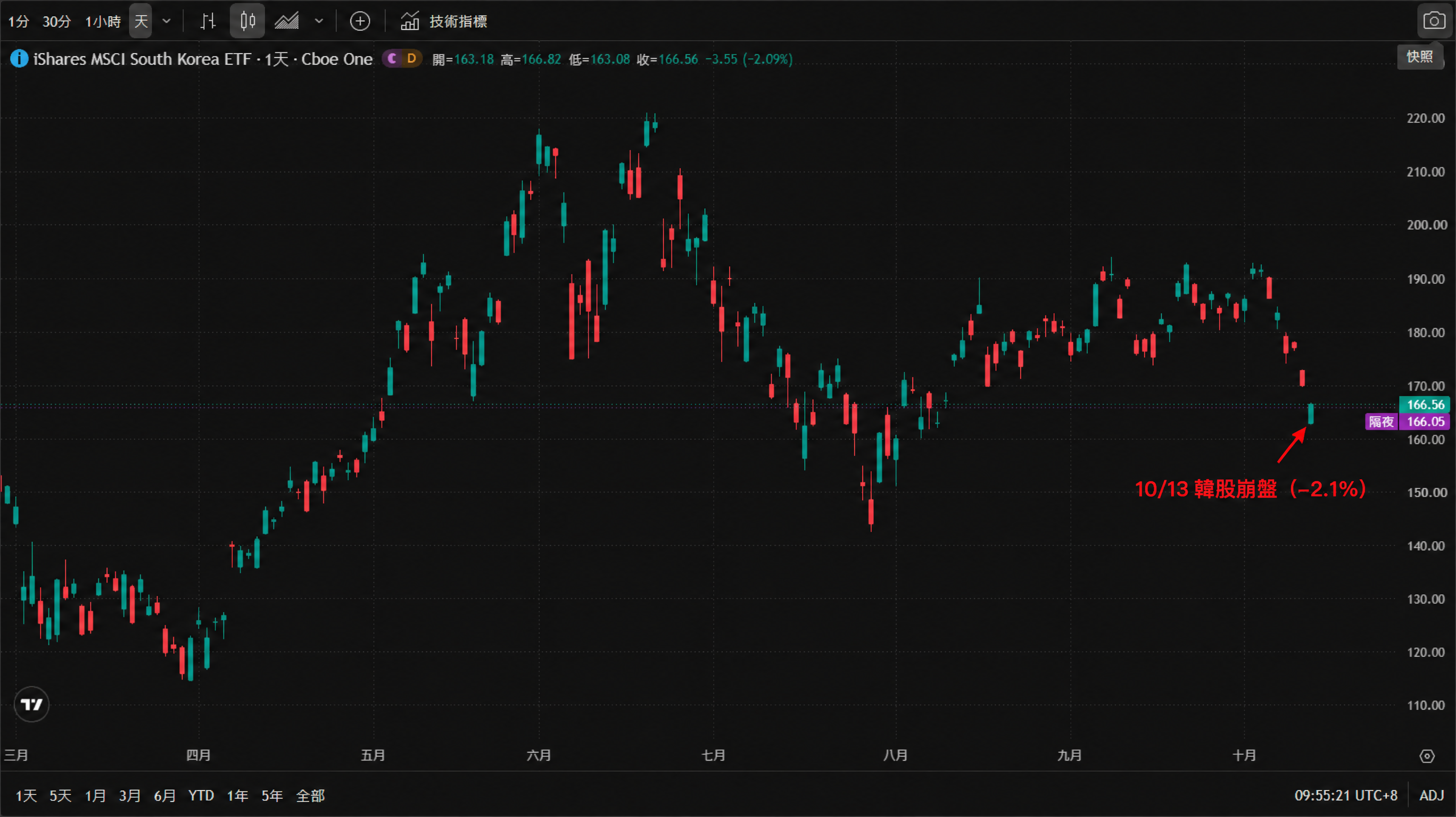The width and height of the screenshot is (1456, 817).
Task: Take a snapshot with the camera icon
Action: pyautogui.click(x=1435, y=21)
